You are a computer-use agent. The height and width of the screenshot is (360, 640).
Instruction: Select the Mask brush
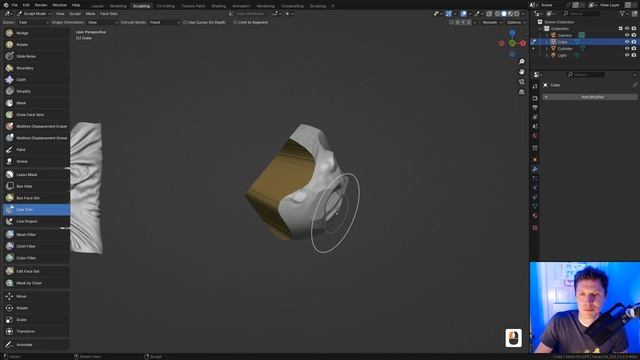point(36,103)
